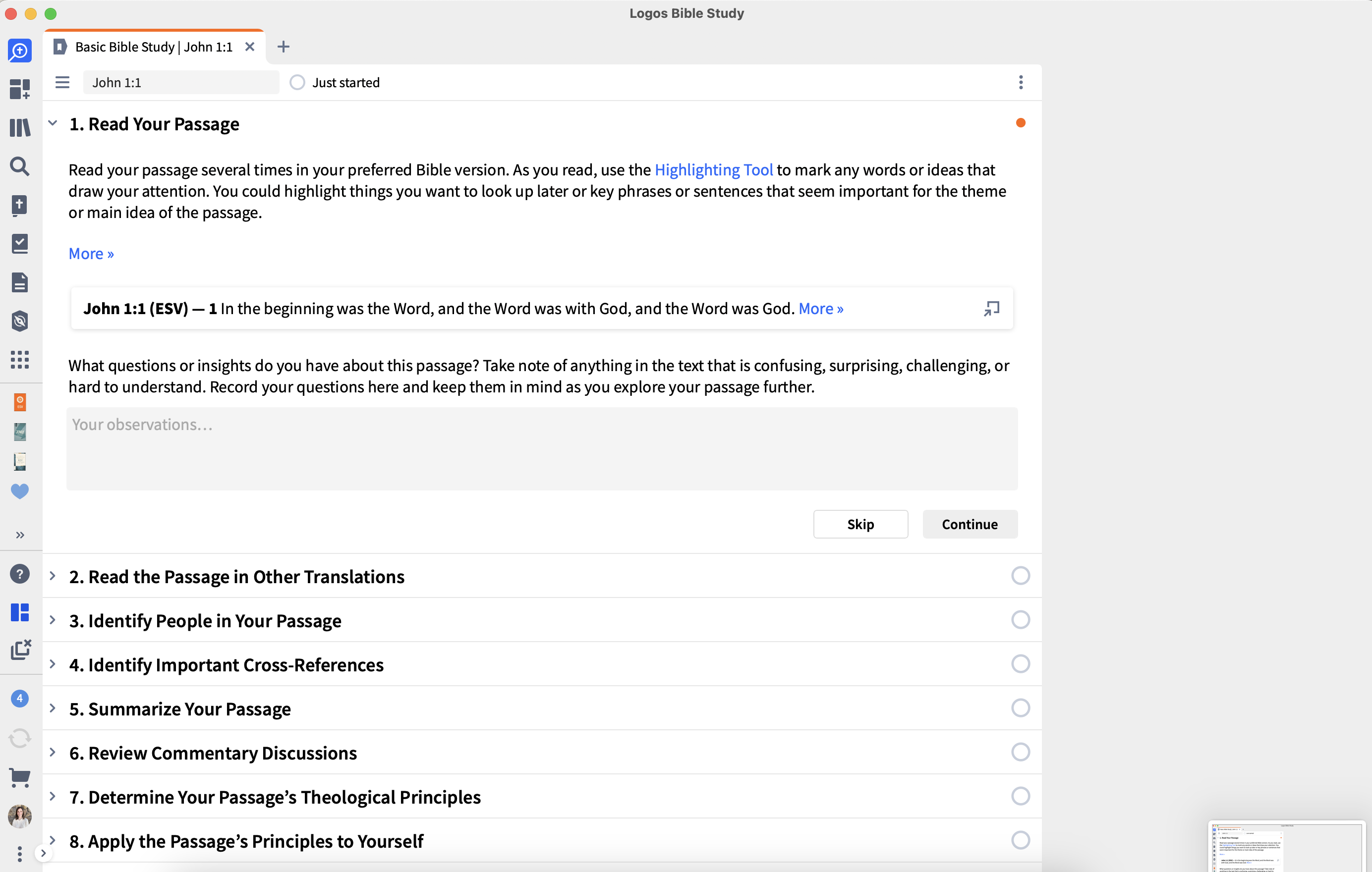The width and height of the screenshot is (1372, 872).
Task: Open the Tools shield icon
Action: (20, 321)
